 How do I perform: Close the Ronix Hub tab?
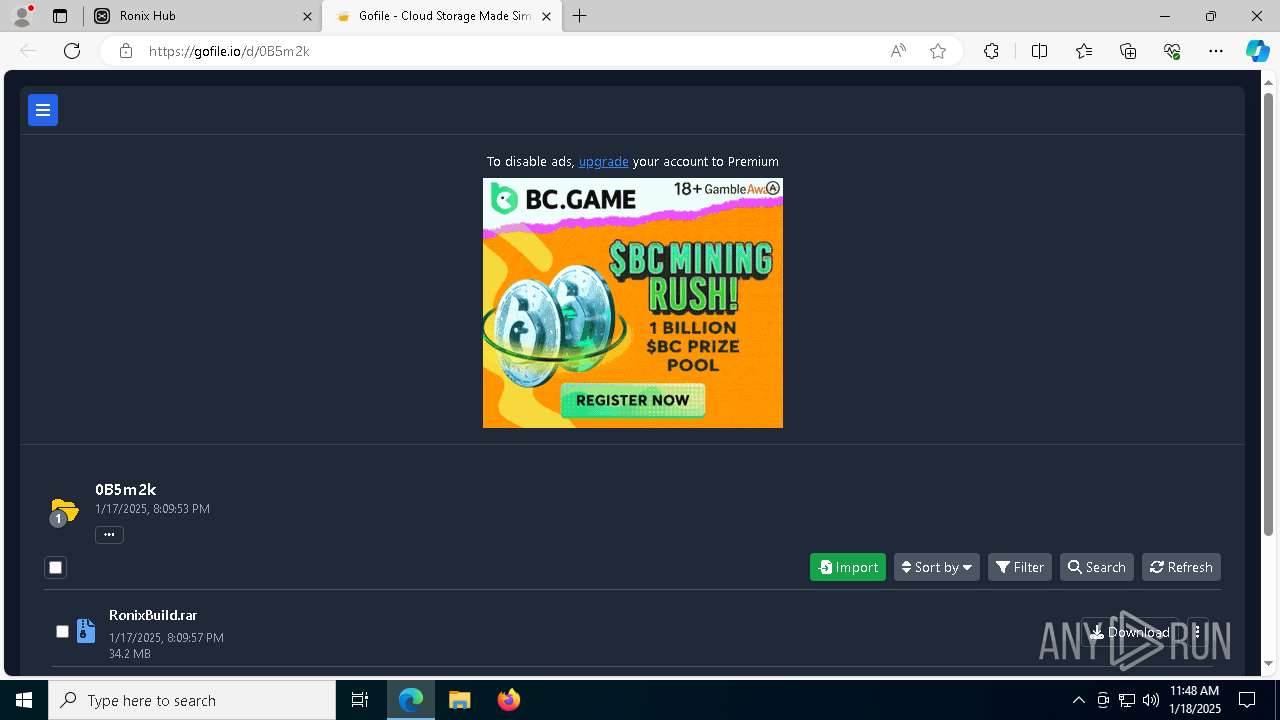[x=307, y=16]
